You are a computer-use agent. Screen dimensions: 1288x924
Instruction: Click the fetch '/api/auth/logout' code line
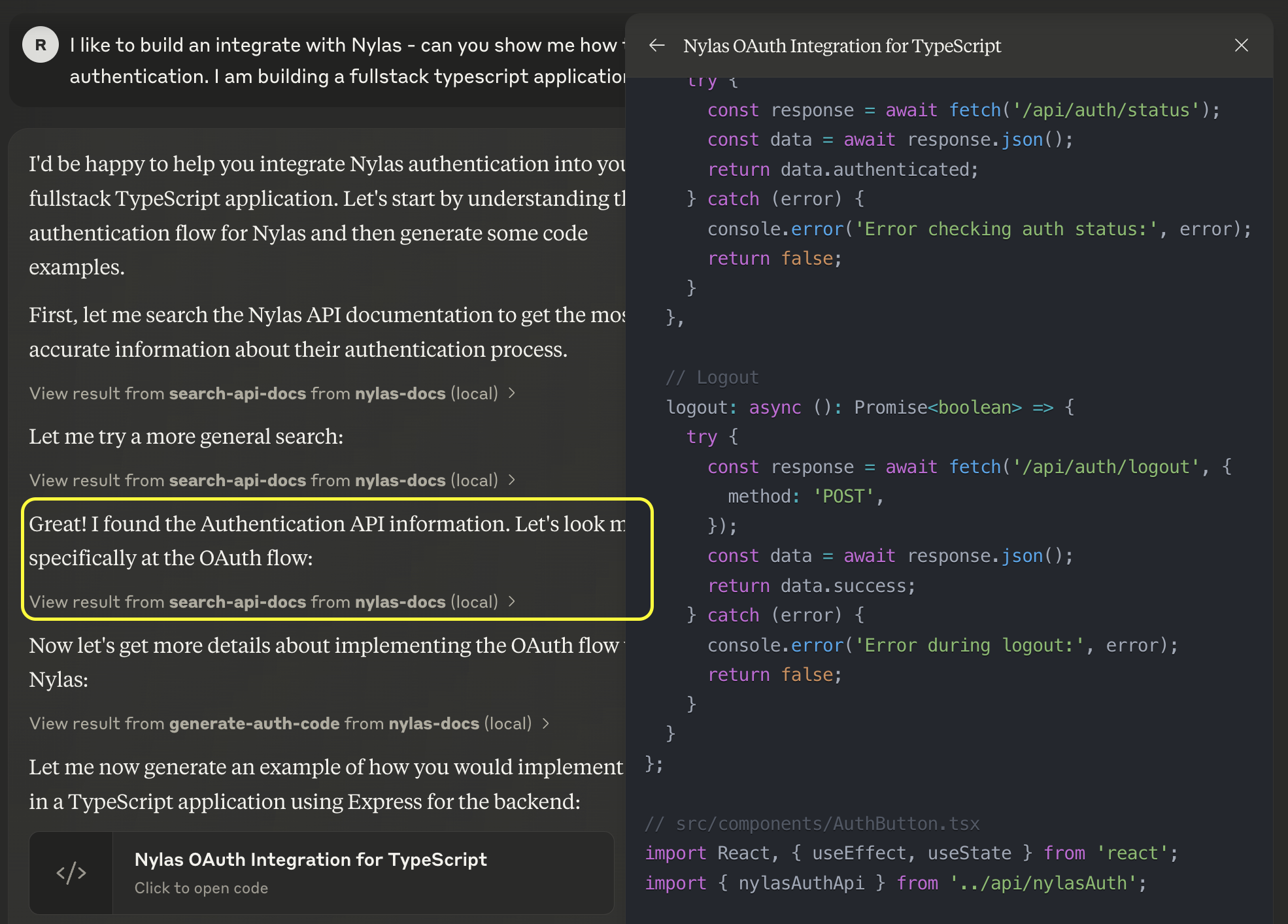(x=968, y=467)
